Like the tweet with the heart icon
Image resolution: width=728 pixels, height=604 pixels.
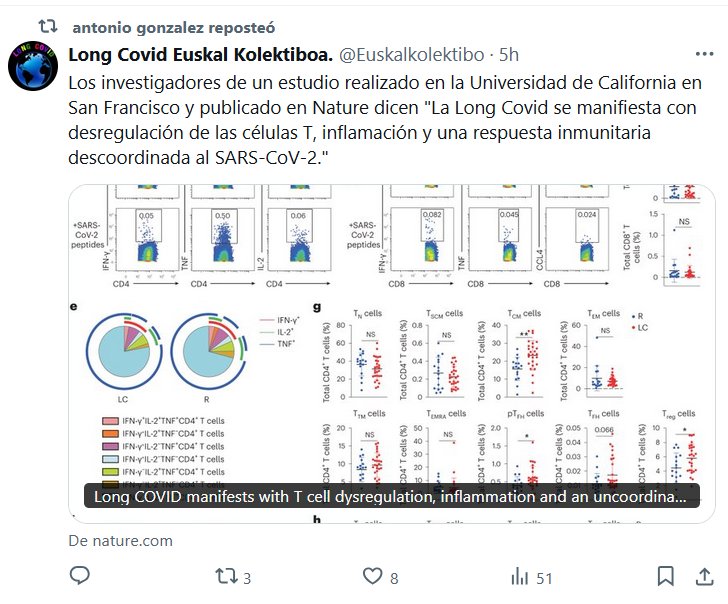(x=372, y=576)
